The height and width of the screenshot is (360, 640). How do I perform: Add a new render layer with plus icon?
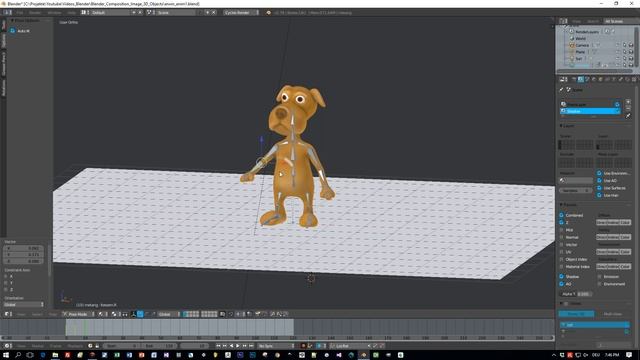[x=628, y=101]
